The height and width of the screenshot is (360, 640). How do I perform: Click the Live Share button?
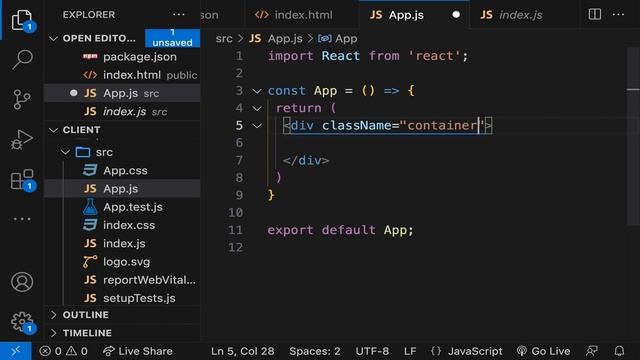[138, 351]
